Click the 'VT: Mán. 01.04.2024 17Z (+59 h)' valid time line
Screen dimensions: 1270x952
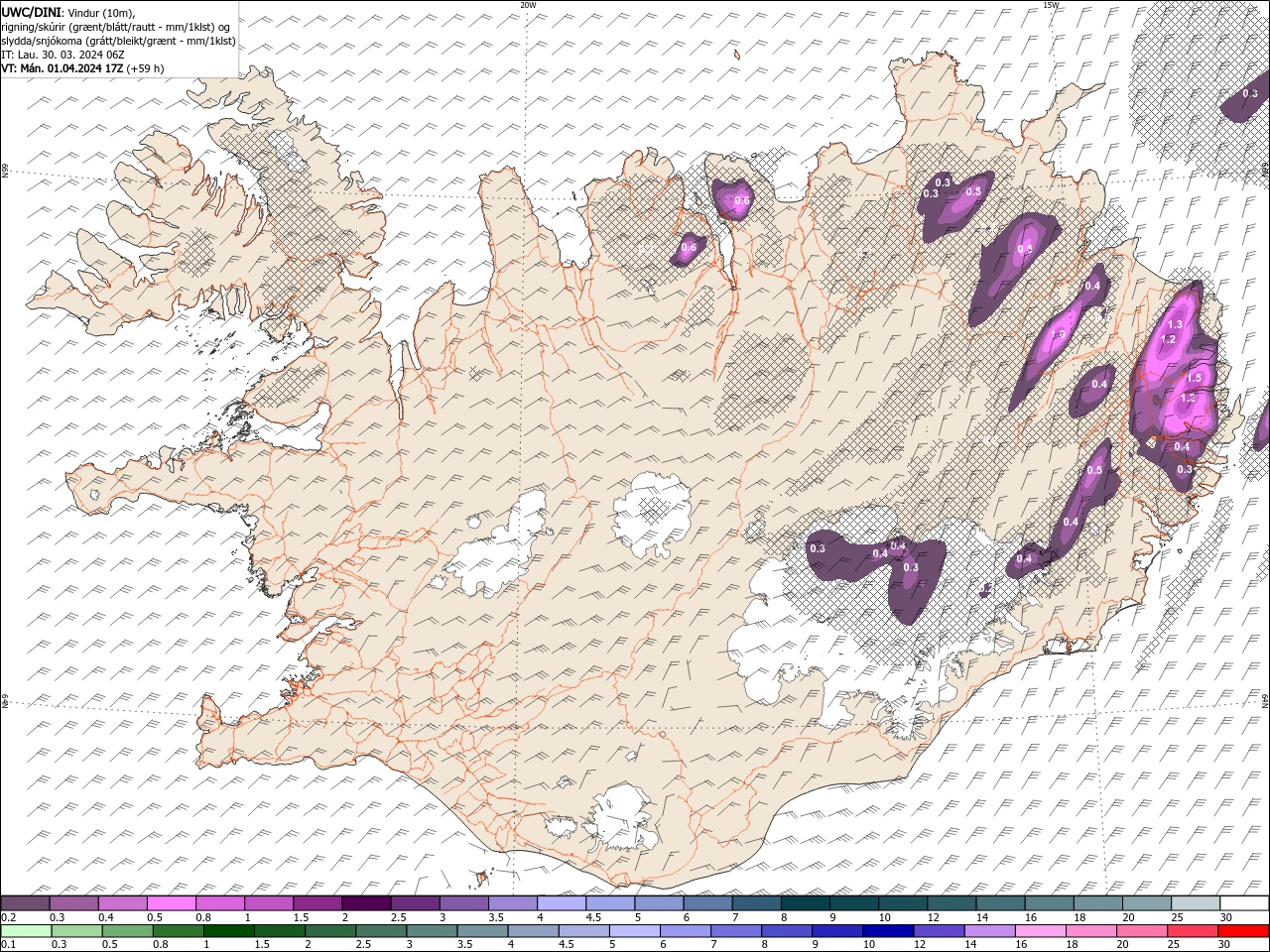pyautogui.click(x=82, y=68)
